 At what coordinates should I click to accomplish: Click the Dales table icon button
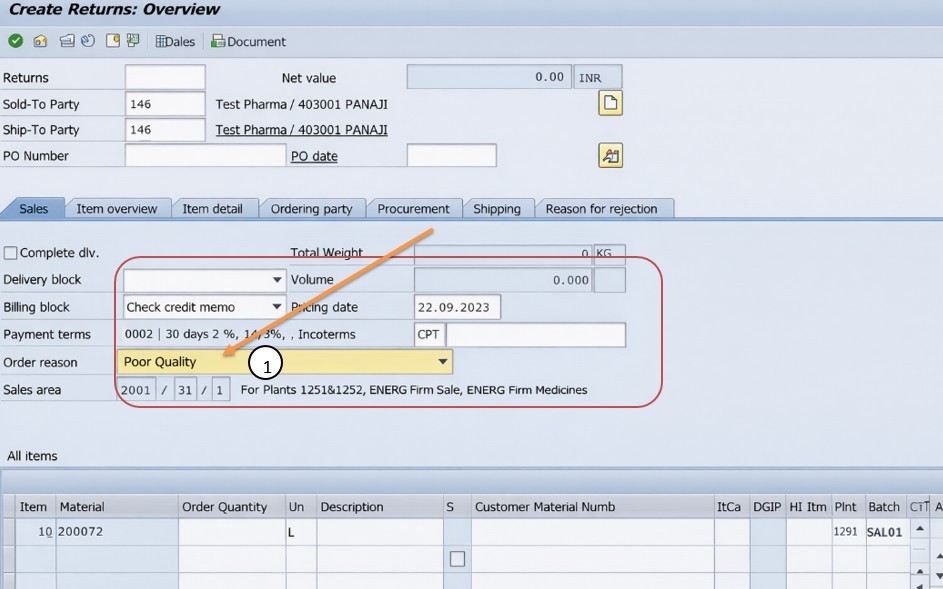pos(175,41)
